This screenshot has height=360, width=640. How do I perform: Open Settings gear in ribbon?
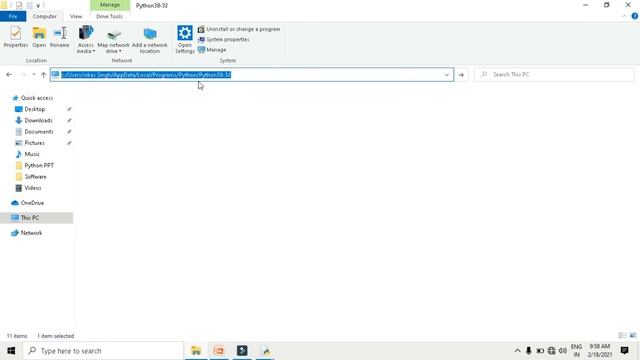pyautogui.click(x=184, y=40)
